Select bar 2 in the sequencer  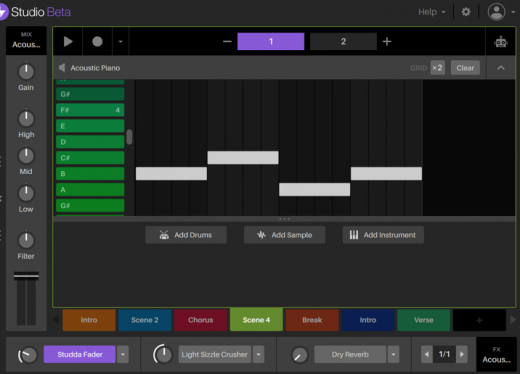343,41
